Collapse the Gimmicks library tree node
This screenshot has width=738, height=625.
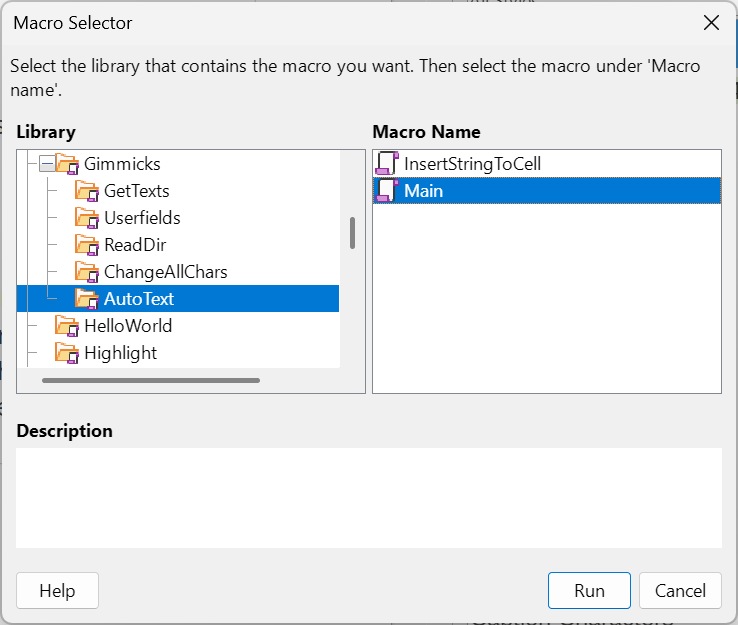(47, 164)
